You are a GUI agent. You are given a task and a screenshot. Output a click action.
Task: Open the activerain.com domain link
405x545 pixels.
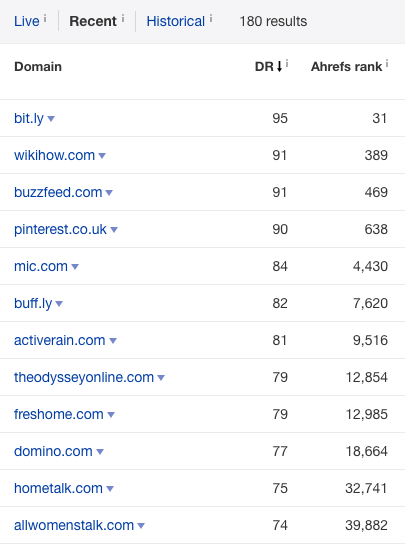[x=59, y=340]
